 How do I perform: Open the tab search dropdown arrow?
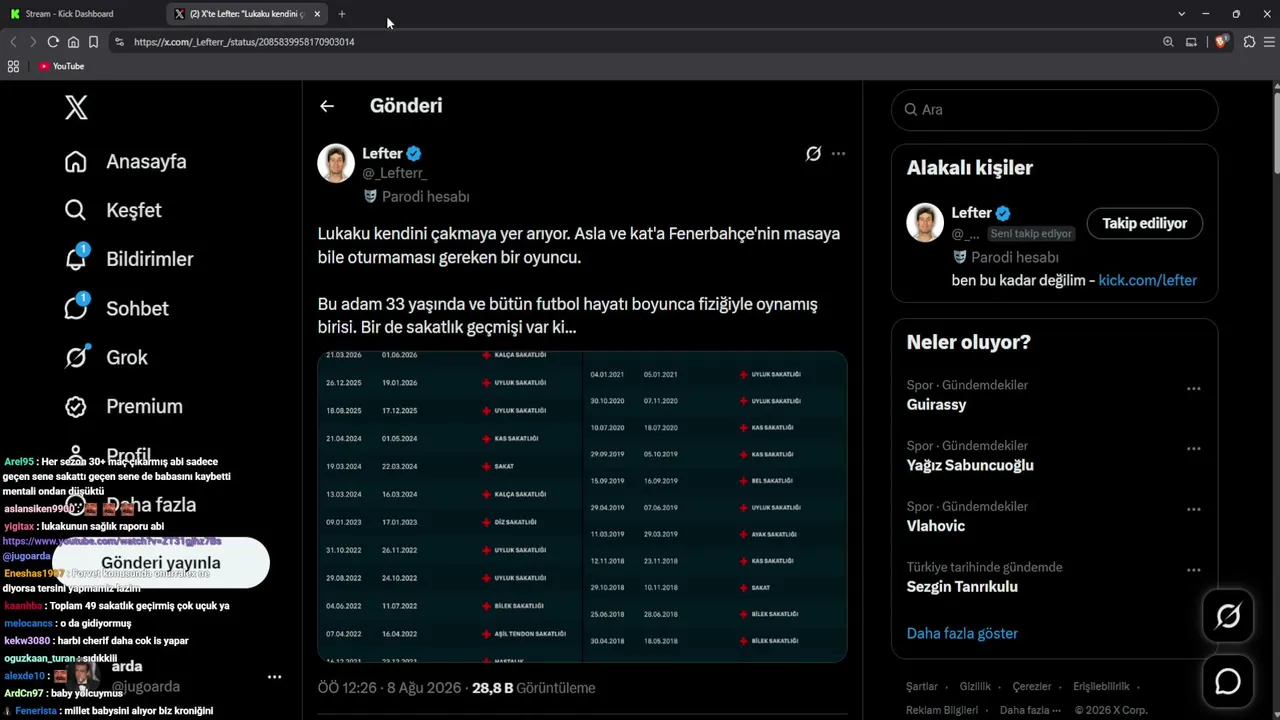point(1181,14)
